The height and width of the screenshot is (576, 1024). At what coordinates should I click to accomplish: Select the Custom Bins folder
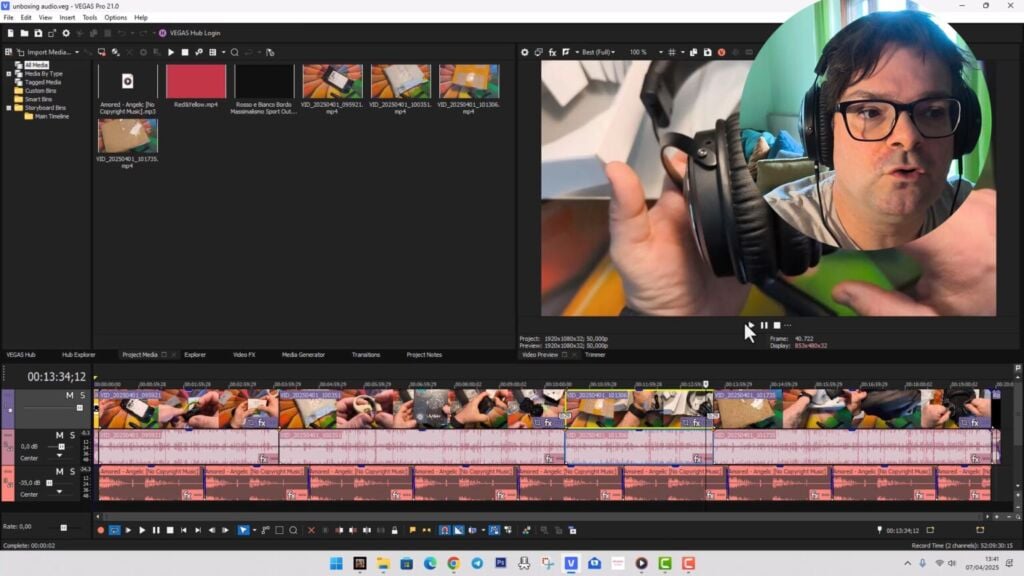40,91
